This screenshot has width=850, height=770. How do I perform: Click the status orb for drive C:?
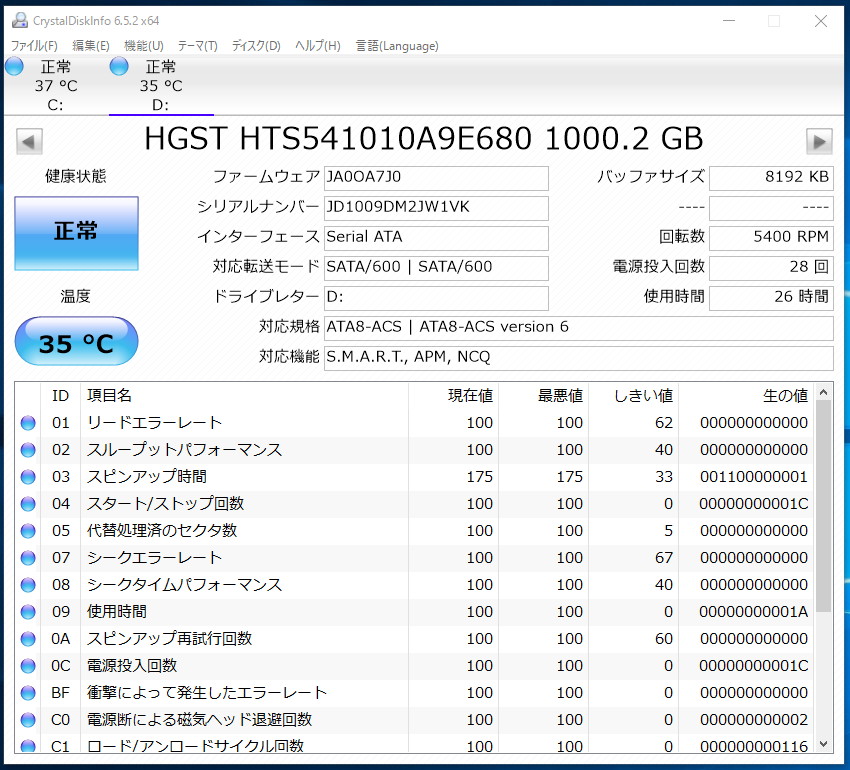(x=15, y=67)
